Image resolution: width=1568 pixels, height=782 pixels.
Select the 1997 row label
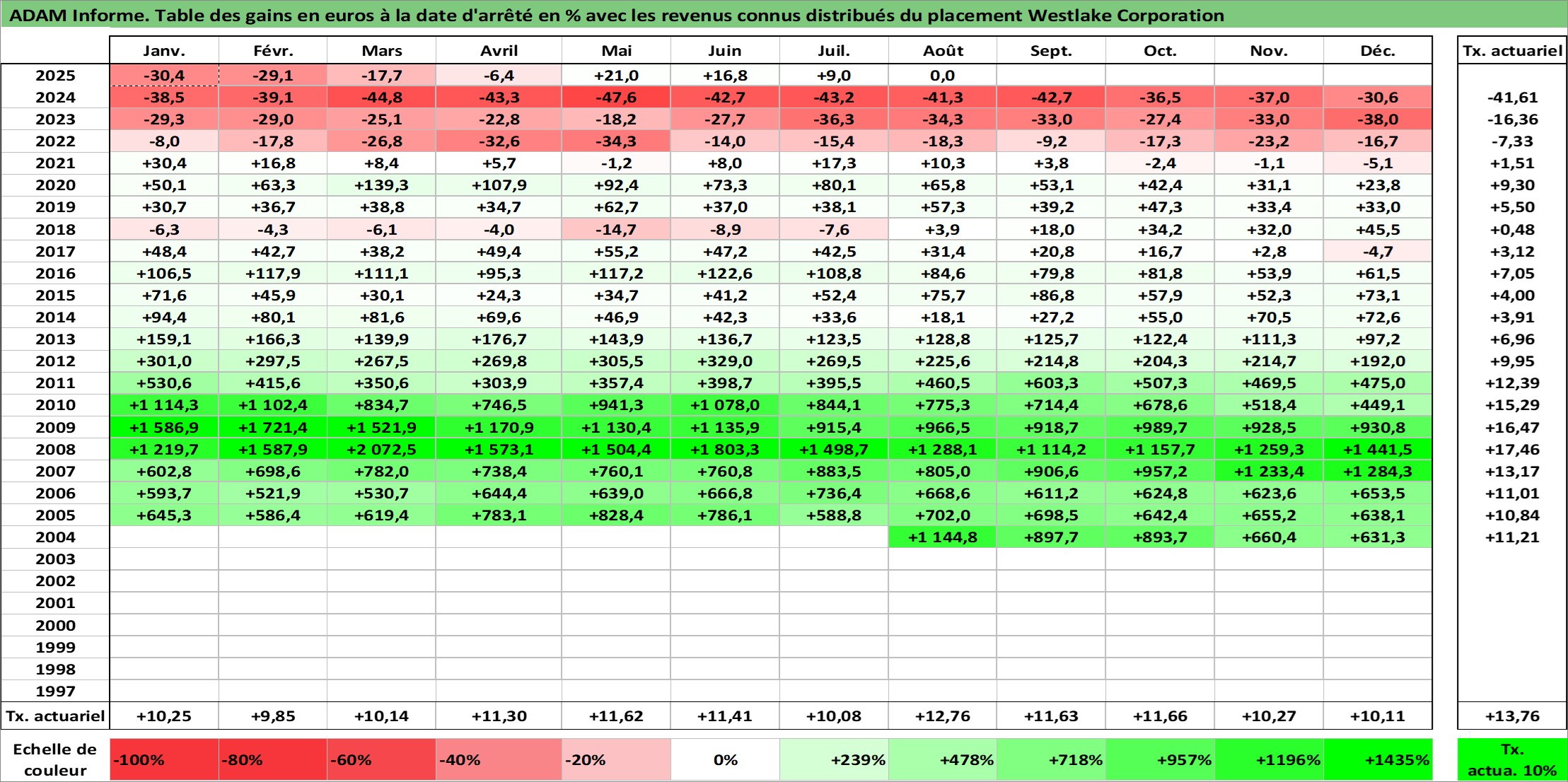coord(55,691)
